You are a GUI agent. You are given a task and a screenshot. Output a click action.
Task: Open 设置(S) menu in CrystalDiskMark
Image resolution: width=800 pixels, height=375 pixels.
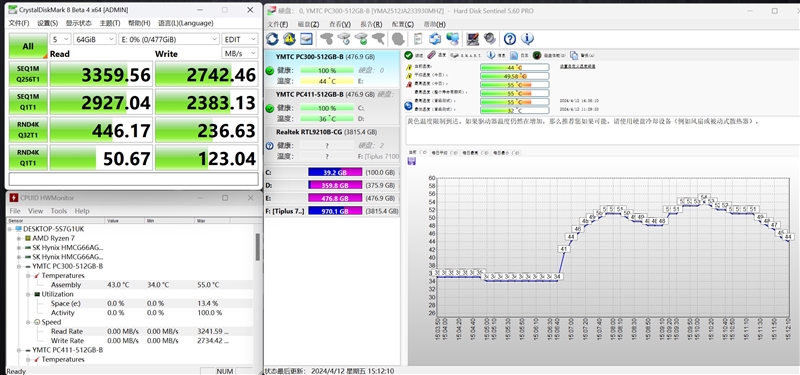coord(48,23)
